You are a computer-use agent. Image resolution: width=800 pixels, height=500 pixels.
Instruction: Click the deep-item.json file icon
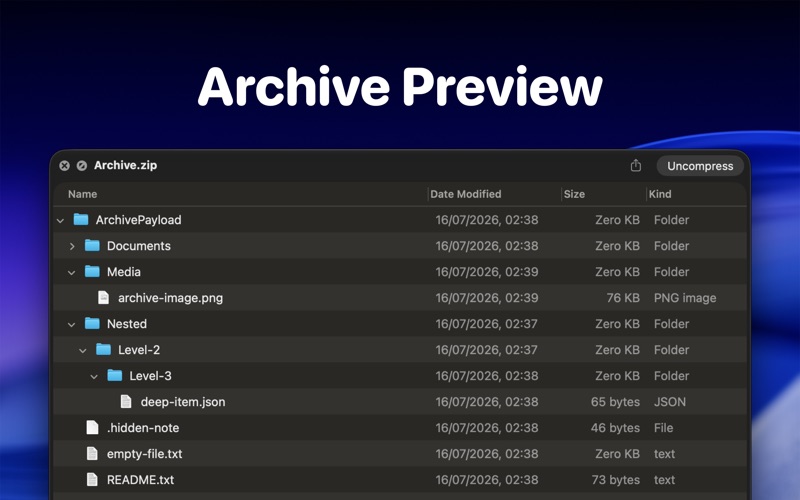(x=126, y=402)
